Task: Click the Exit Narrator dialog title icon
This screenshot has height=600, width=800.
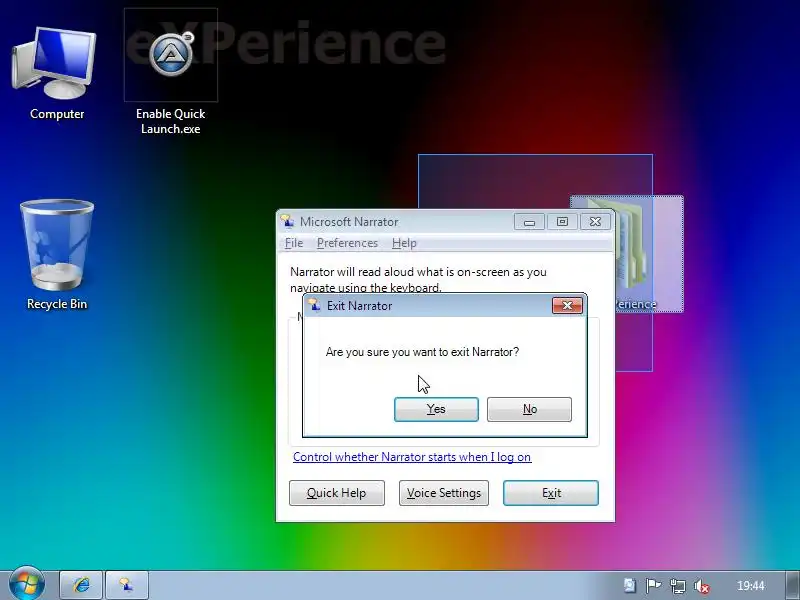Action: click(x=314, y=305)
